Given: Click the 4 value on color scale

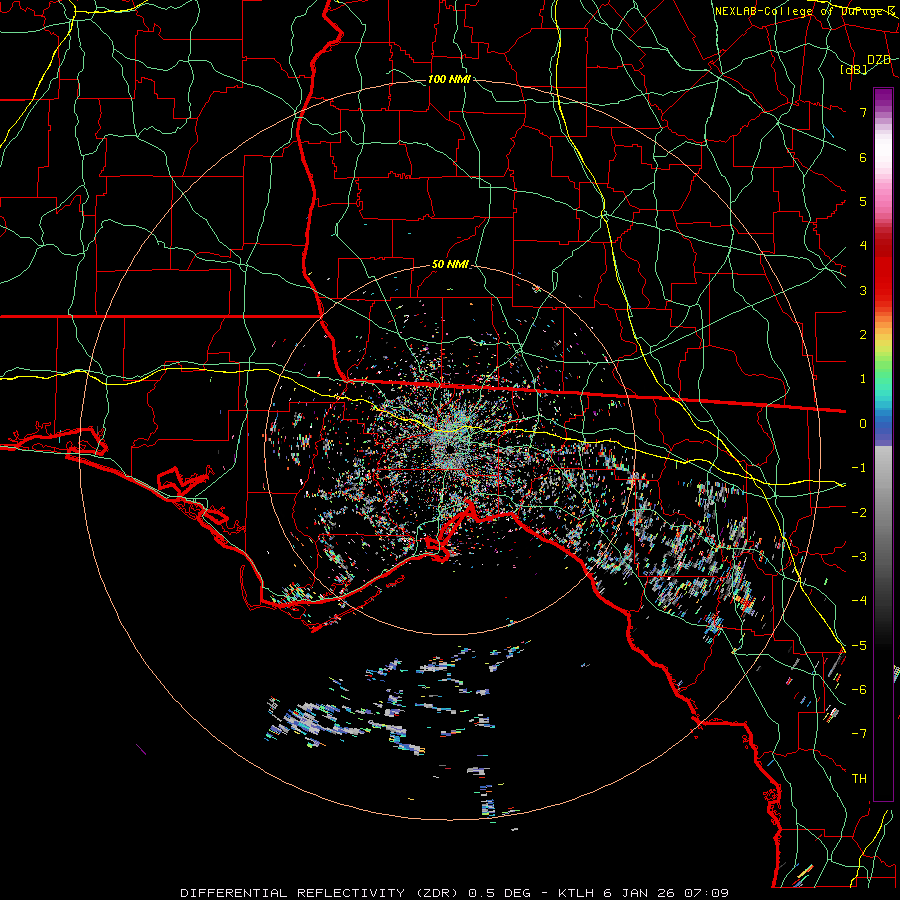Looking at the screenshot, I should coord(863,246).
